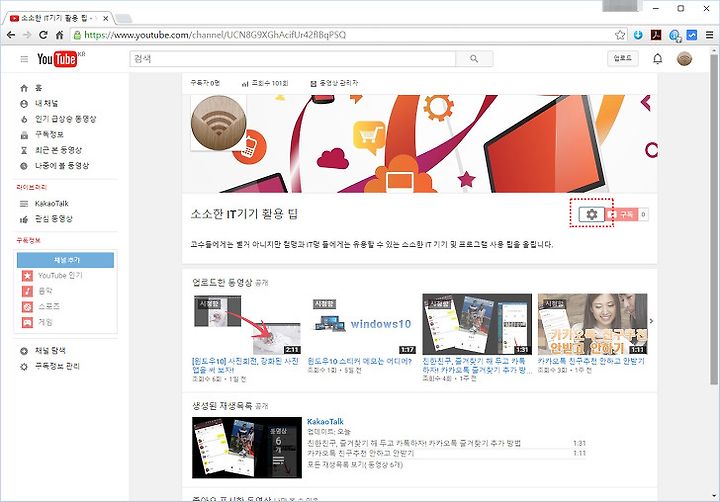Click the search magnifier button
Viewport: 720px width, 502px height.
click(474, 59)
